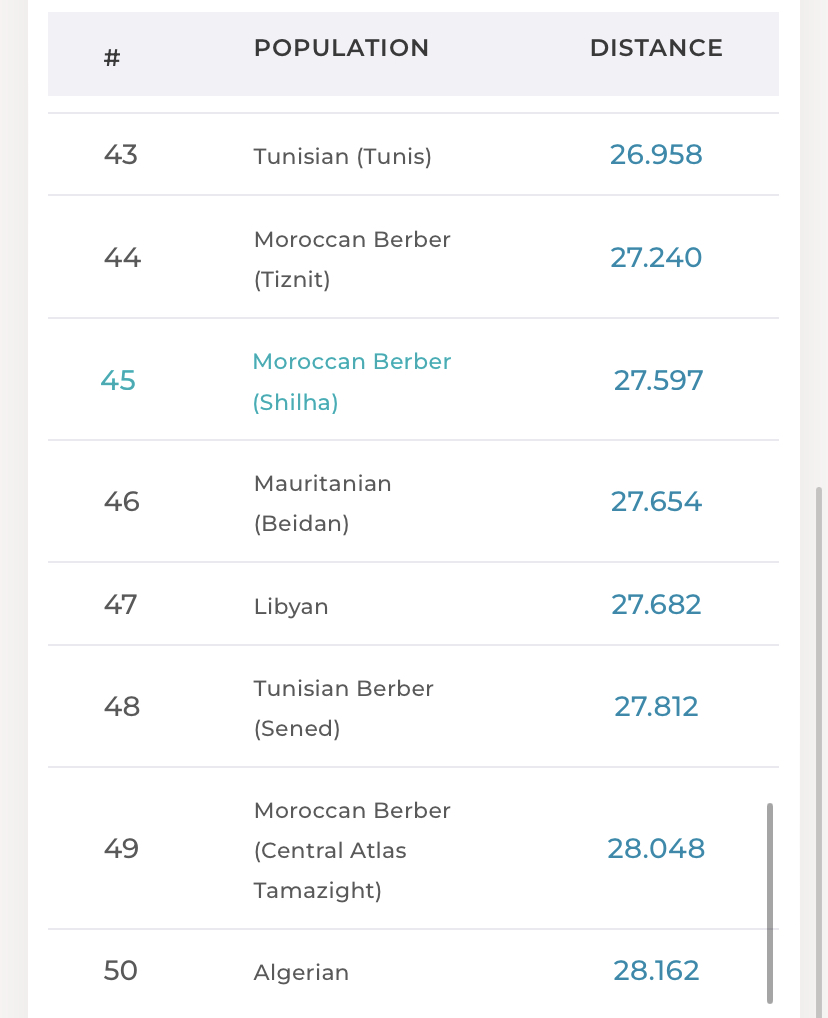Click the distance value 27.682

click(656, 605)
